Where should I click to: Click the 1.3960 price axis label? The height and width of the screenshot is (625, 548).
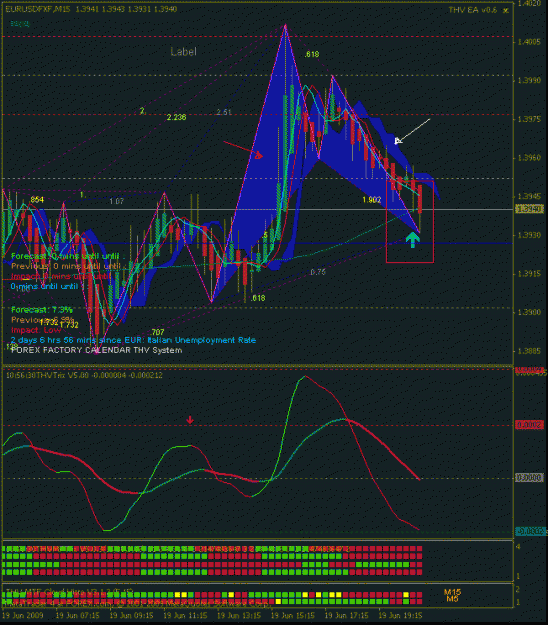coord(529,158)
